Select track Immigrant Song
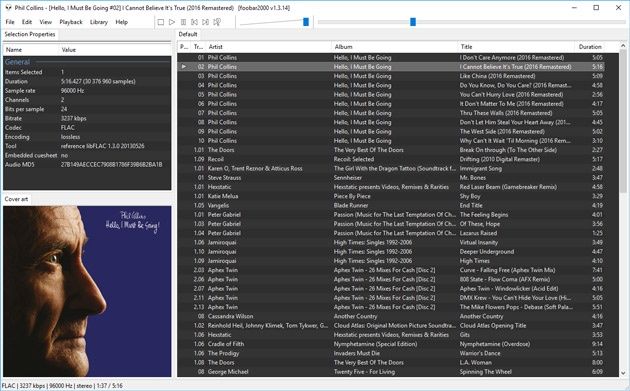630x391 pixels. pyautogui.click(x=391, y=168)
